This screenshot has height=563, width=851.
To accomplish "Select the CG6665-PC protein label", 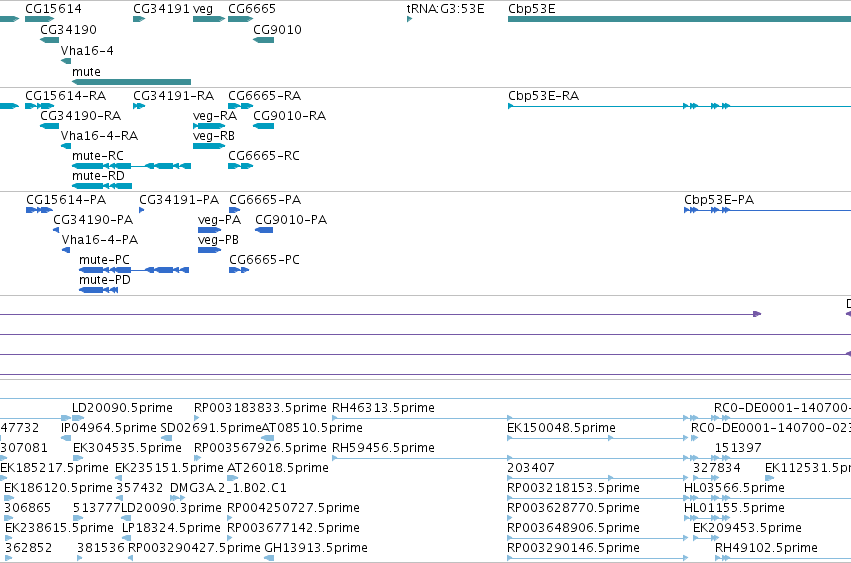I will pyautogui.click(x=264, y=260).
